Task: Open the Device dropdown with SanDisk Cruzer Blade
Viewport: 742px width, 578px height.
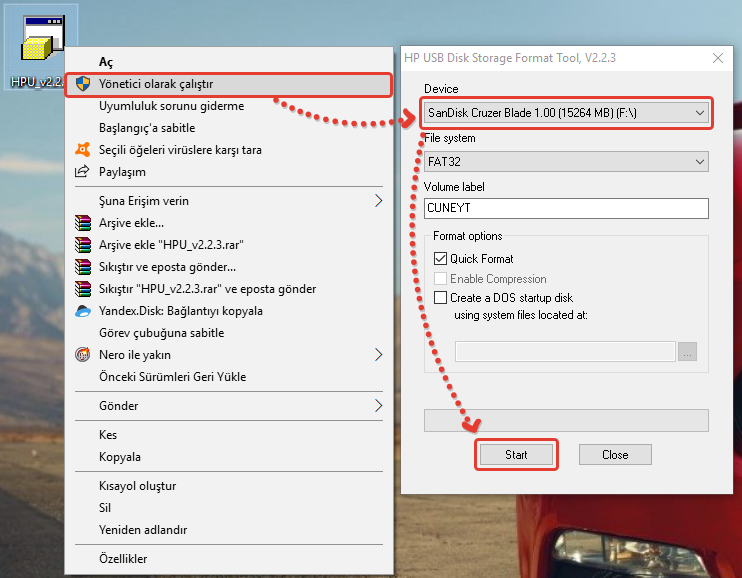Action: click(566, 113)
